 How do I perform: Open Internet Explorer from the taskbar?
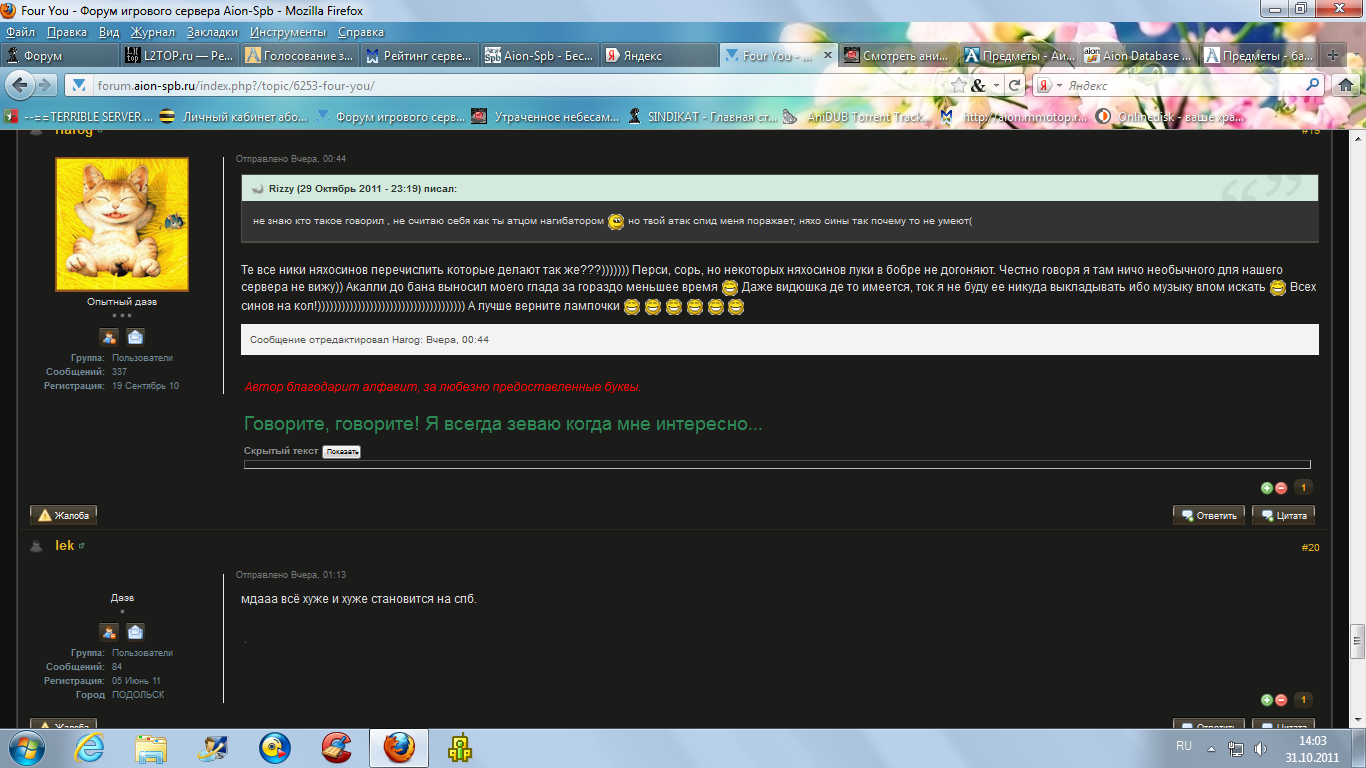point(90,748)
